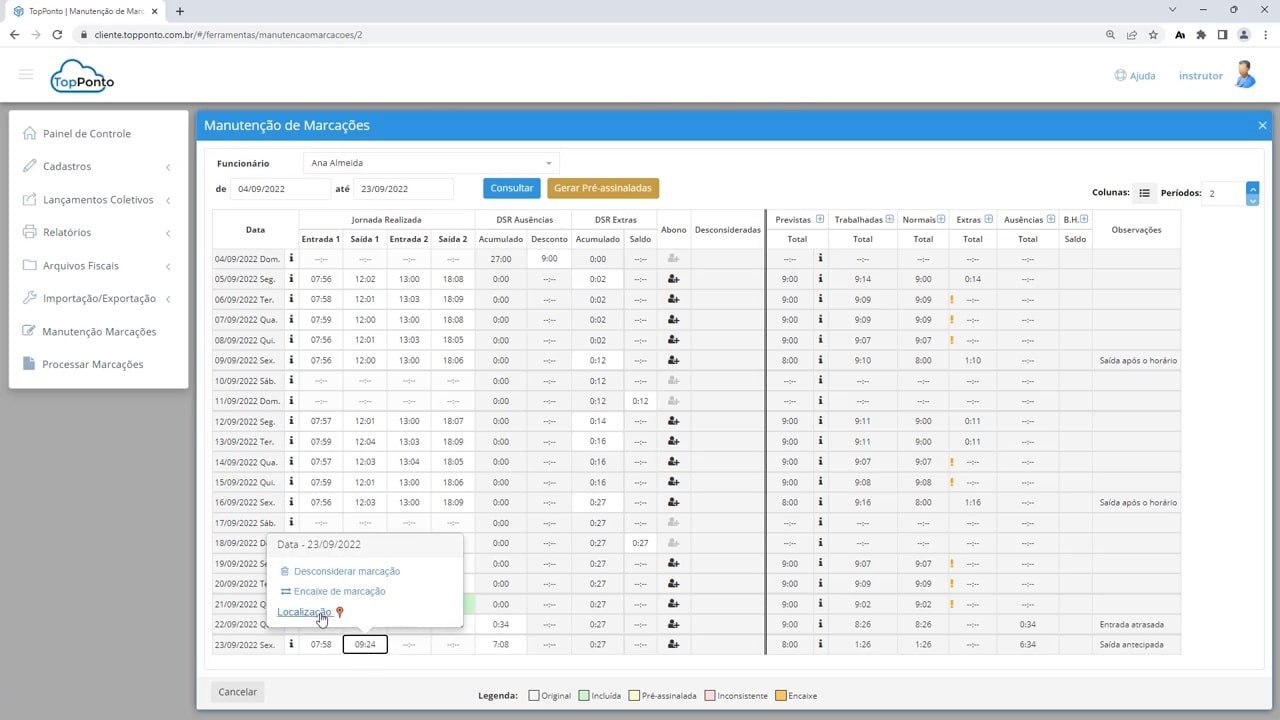Click Saída 2 cell 18:08 on 05/09/2022

pyautogui.click(x=453, y=279)
